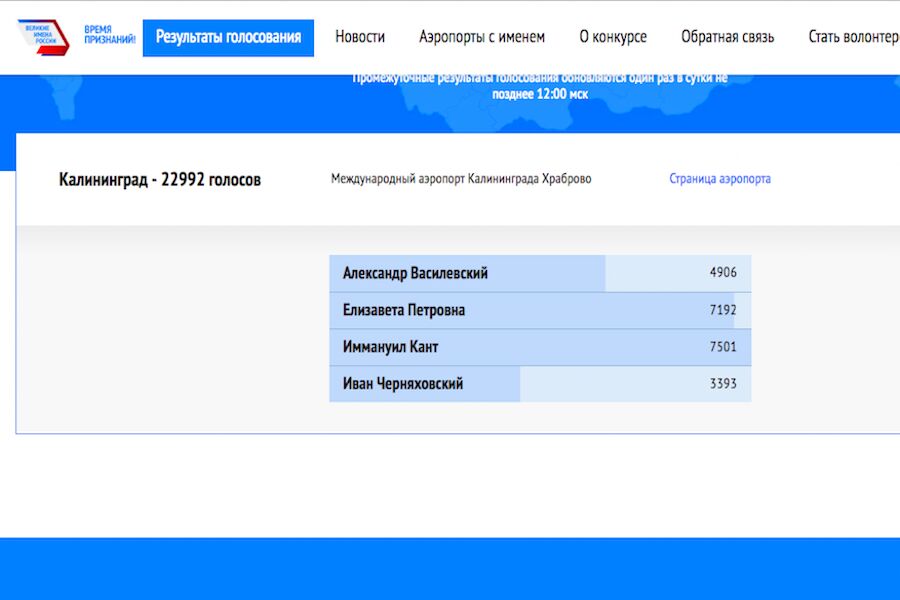900x600 pixels.
Task: Open the Аэропорты с именем section
Action: click(x=482, y=37)
